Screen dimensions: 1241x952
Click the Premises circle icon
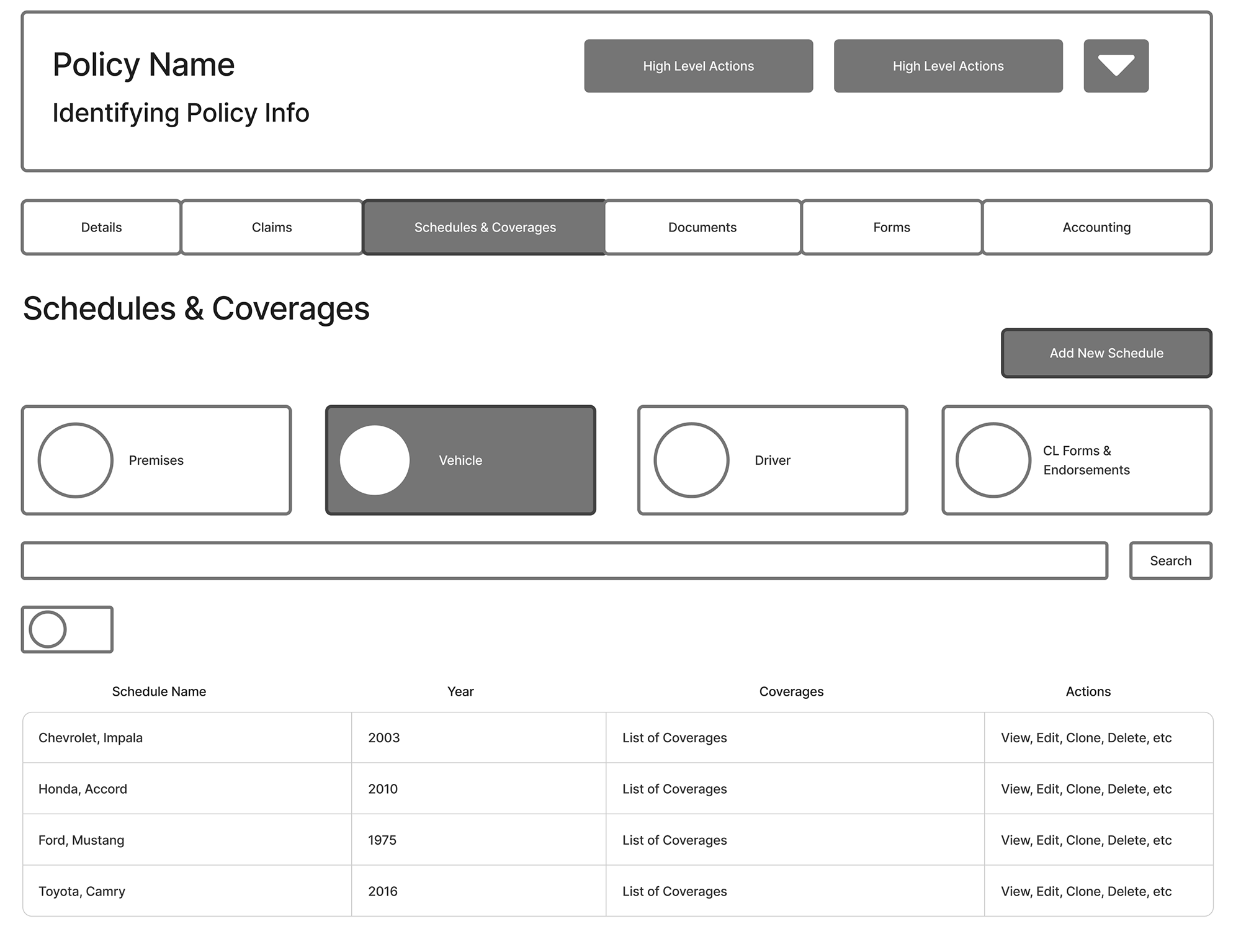pos(76,460)
